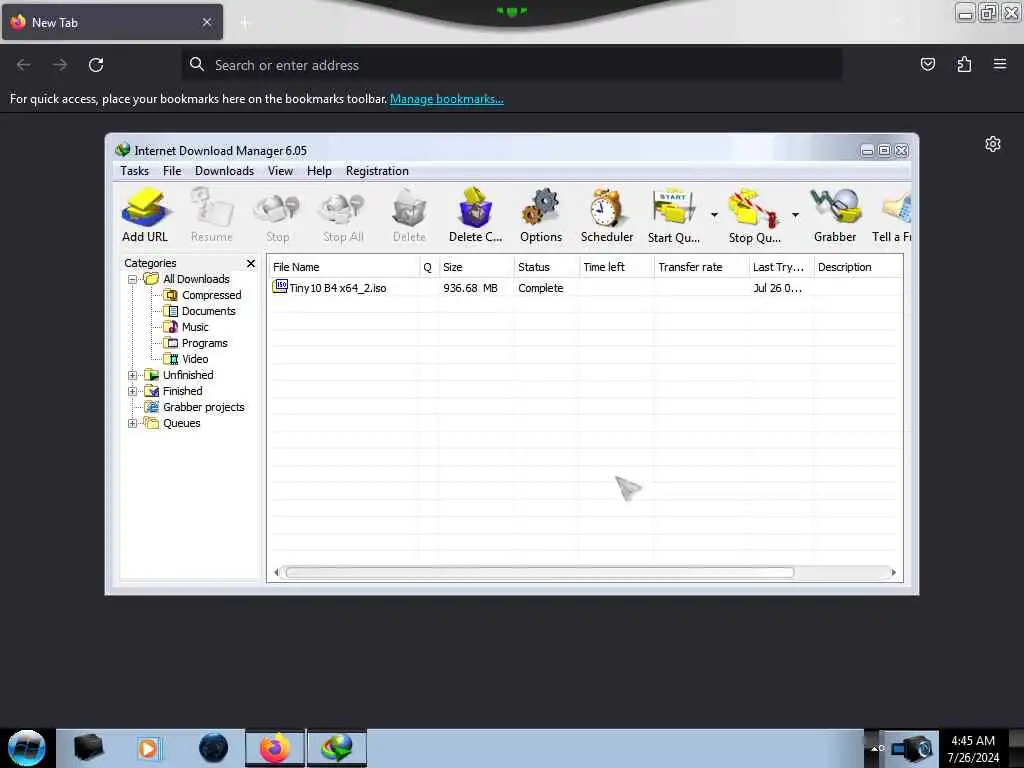The width and height of the screenshot is (1024, 768).
Task: Open IDM Options gear icon
Action: (x=541, y=215)
